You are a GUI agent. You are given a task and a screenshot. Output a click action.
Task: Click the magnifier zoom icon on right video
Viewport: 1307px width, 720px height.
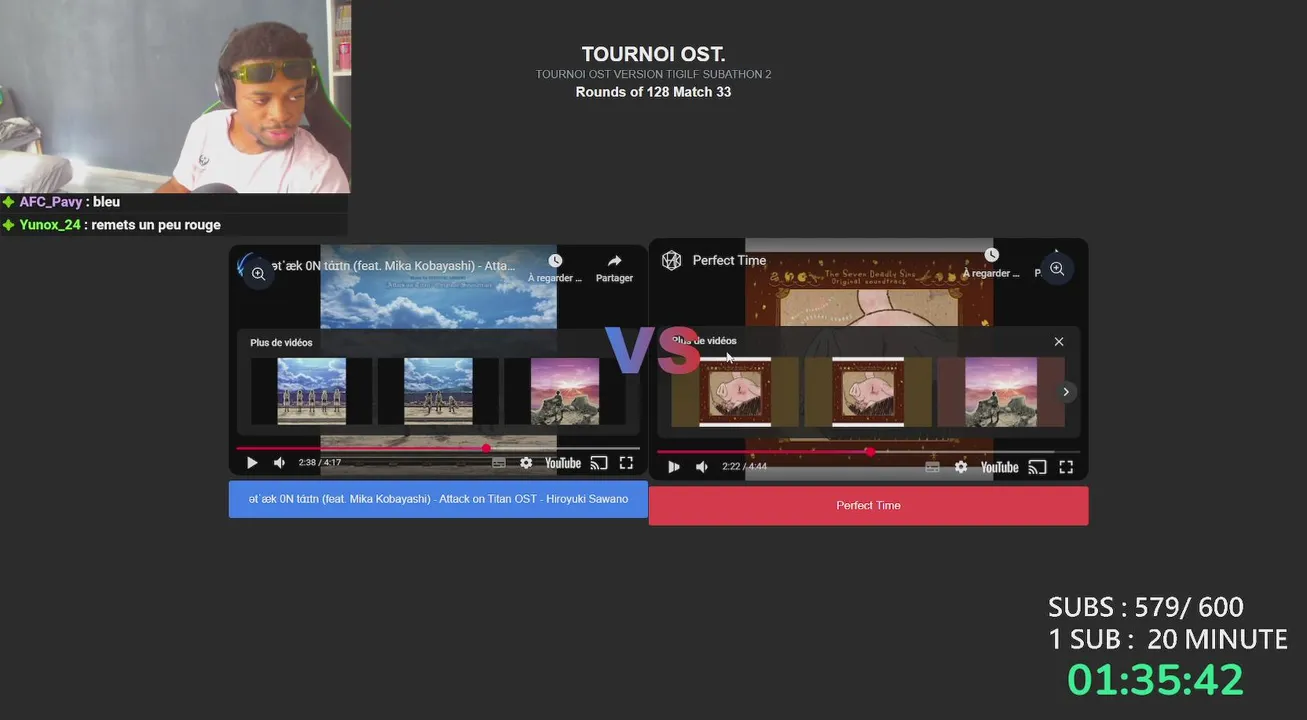point(1057,269)
